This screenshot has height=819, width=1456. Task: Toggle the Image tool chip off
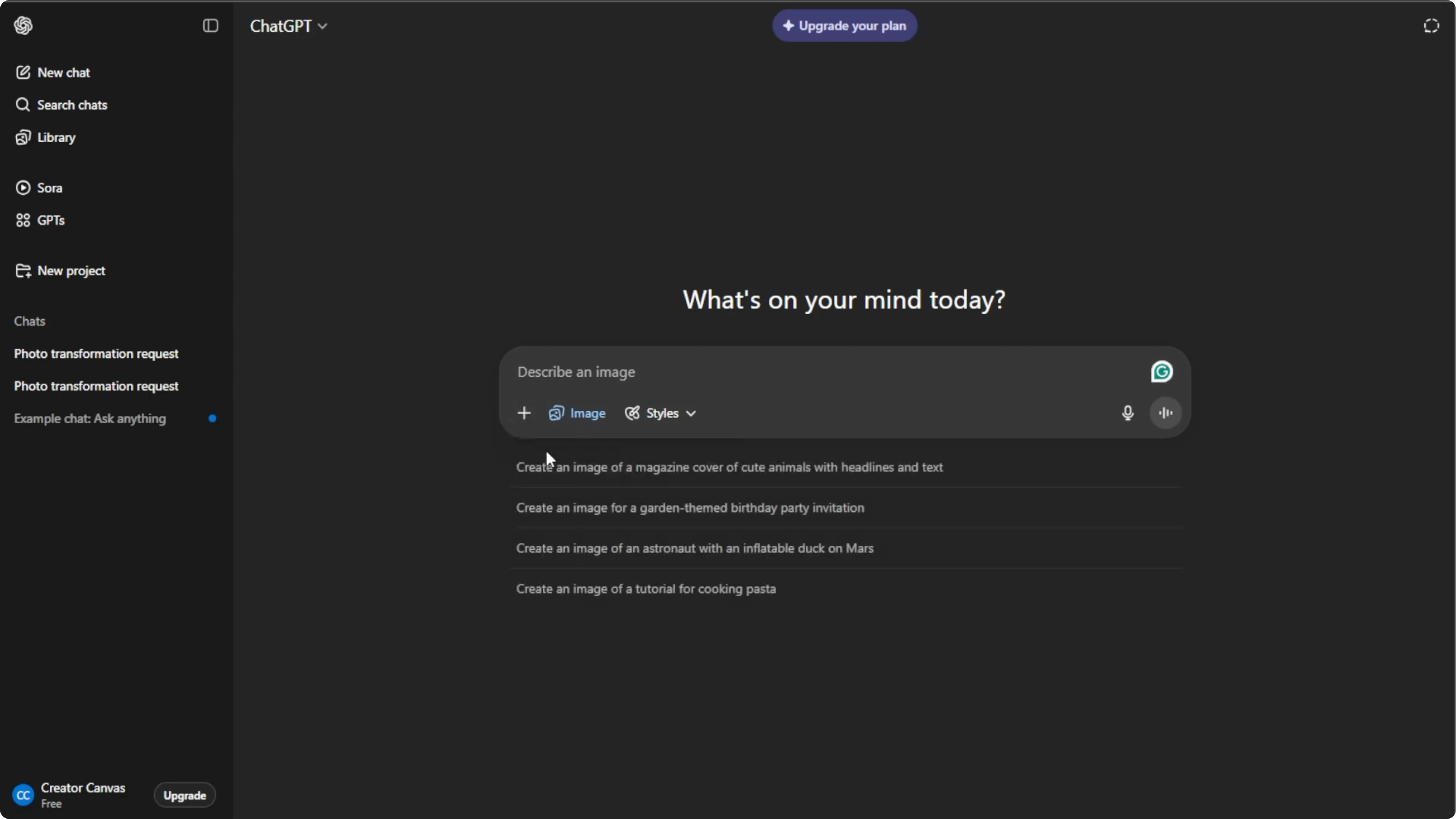pos(577,413)
